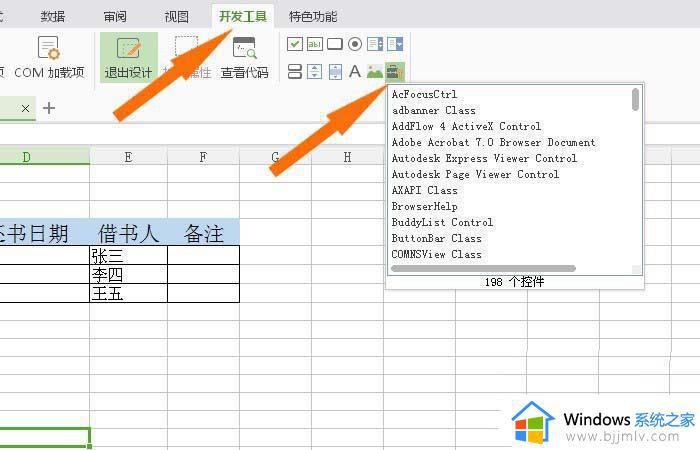
Task: Insert a combo box control
Action: click(x=395, y=44)
